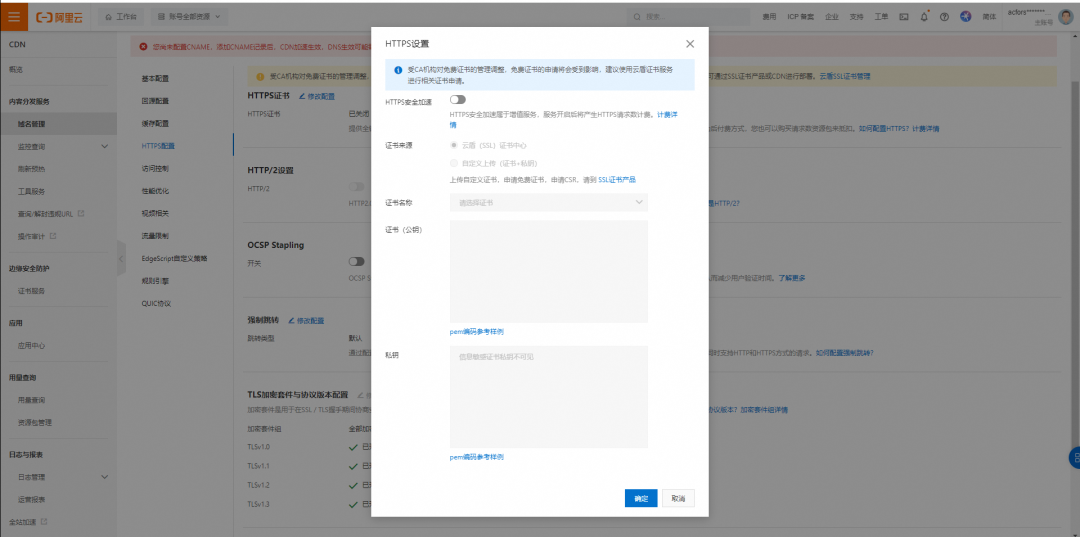The image size is (1080, 537).
Task: Click the yellow warning icon in CA notice
Action: point(260,77)
